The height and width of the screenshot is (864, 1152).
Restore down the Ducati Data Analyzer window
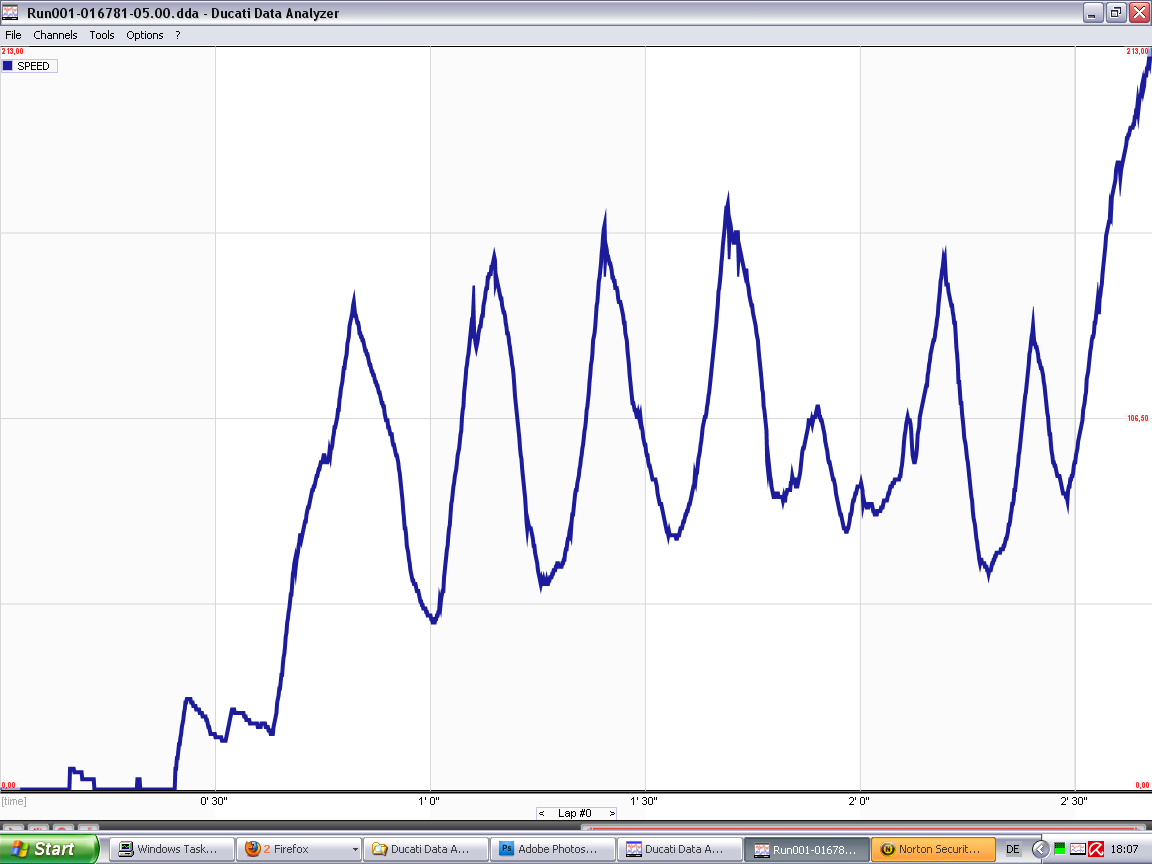pos(1116,12)
